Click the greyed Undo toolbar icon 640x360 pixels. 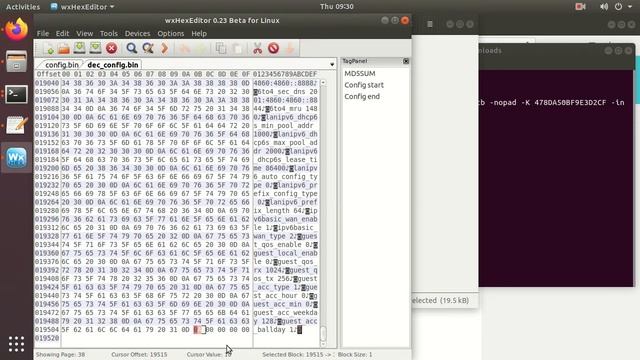184,49
